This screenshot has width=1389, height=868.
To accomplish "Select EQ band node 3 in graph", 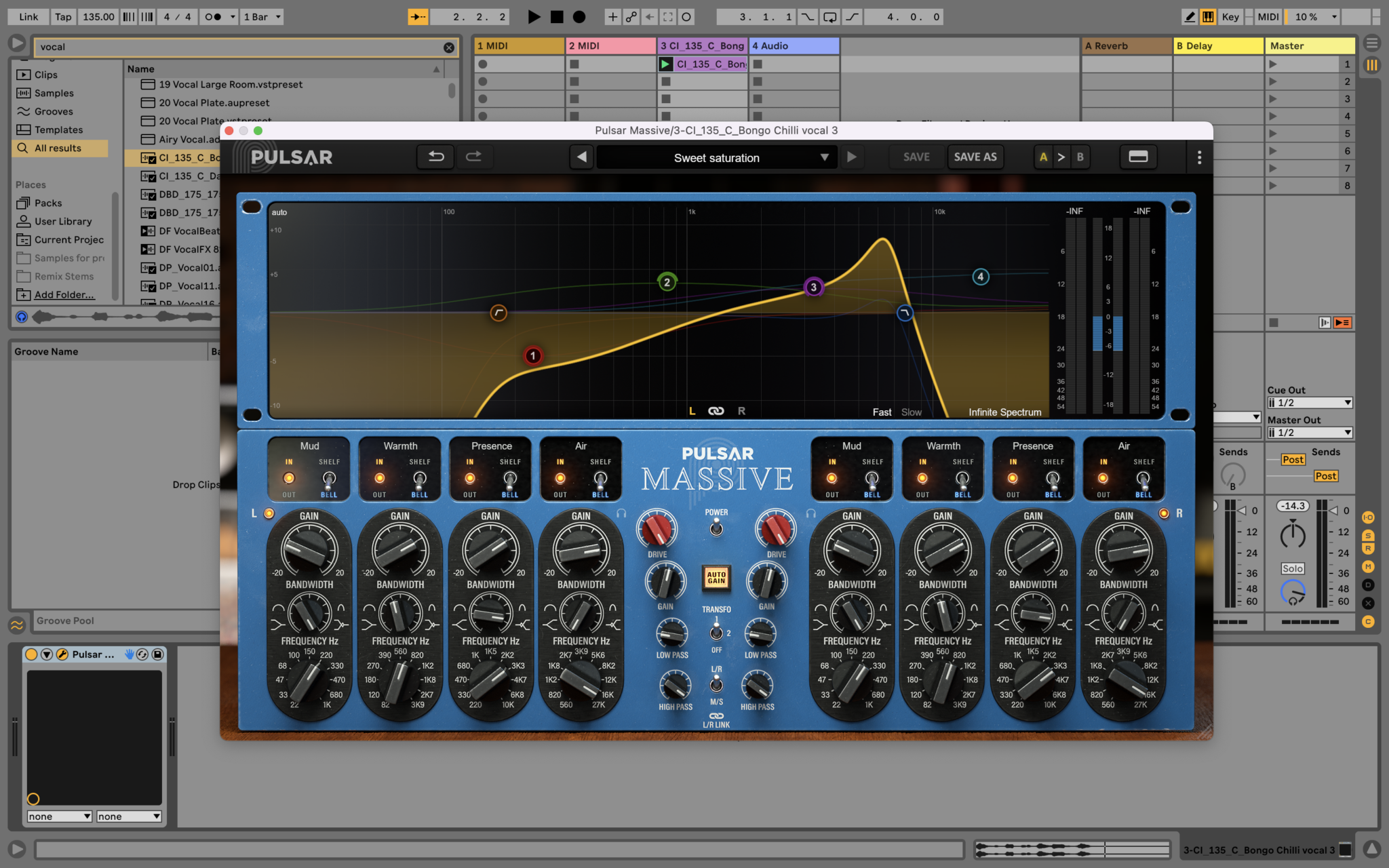I will 813,287.
